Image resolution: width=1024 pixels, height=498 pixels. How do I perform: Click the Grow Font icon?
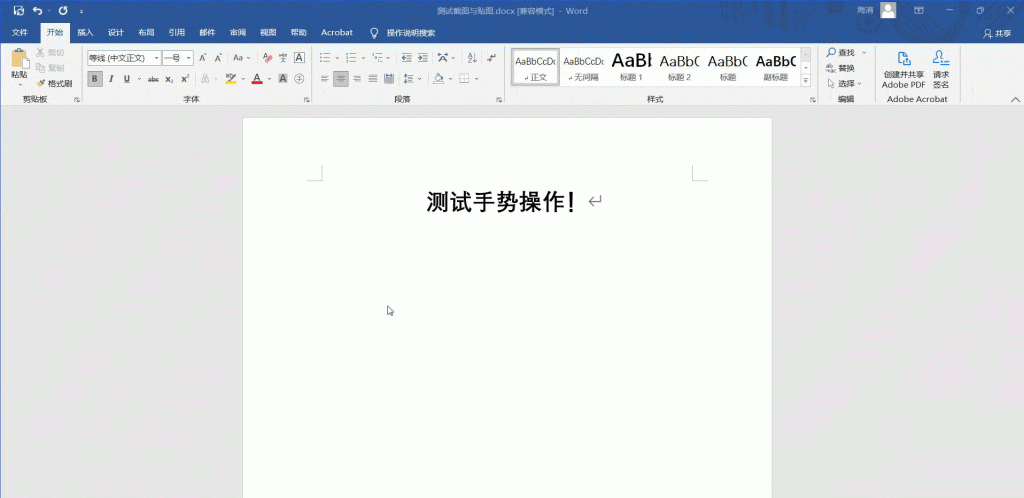pyautogui.click(x=203, y=58)
